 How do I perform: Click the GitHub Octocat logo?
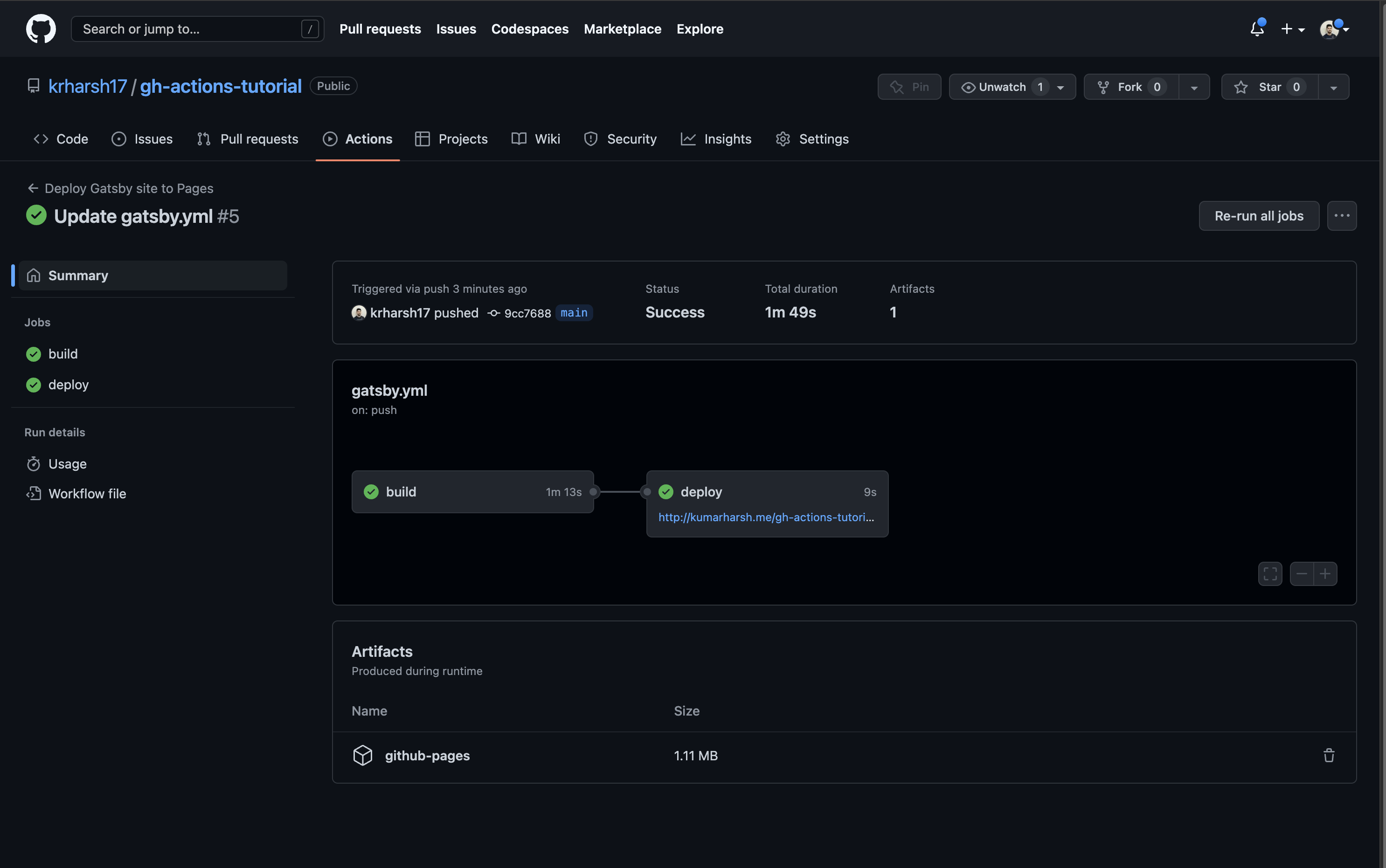[x=41, y=29]
